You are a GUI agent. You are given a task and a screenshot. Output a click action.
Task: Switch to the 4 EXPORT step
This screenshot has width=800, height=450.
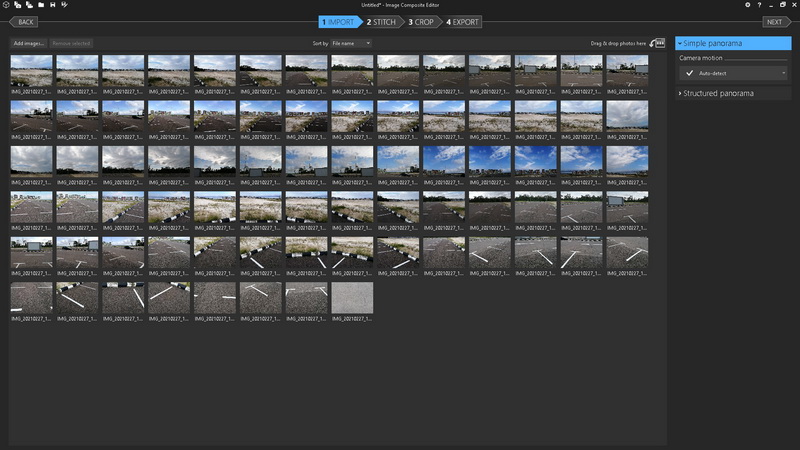click(463, 21)
